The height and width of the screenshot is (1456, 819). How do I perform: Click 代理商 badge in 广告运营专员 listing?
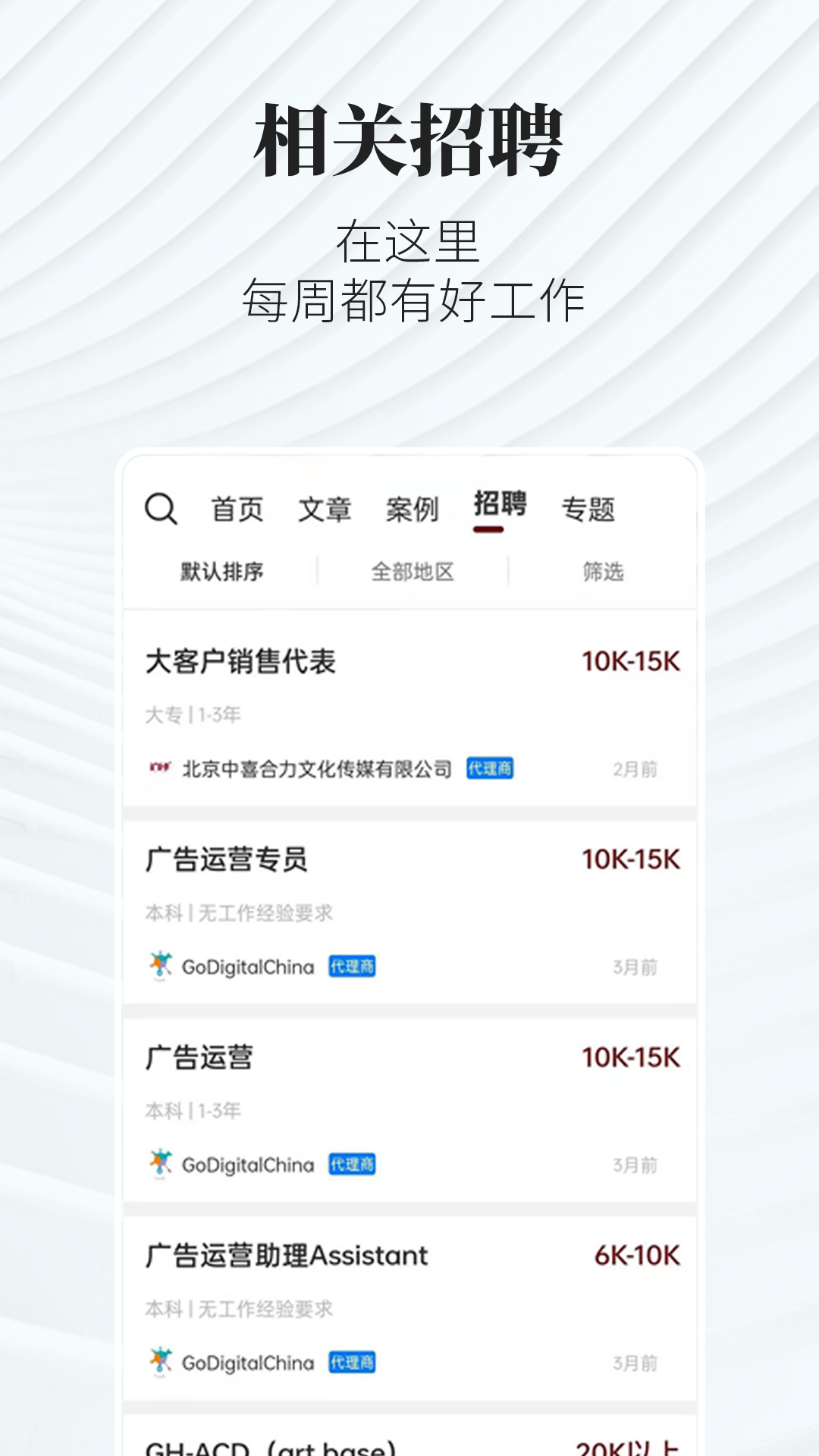pos(352,966)
